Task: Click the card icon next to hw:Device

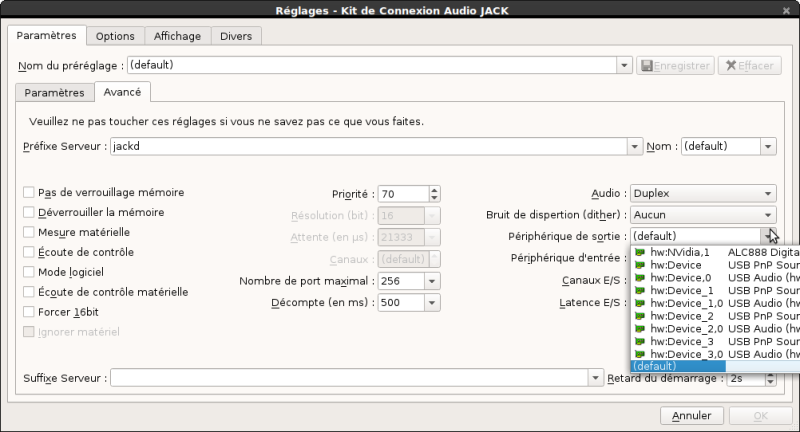Action: (x=639, y=265)
